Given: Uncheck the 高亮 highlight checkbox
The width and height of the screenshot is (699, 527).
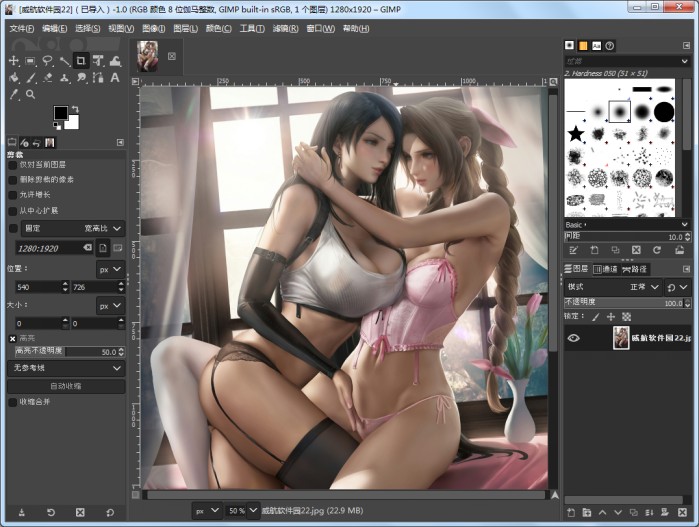Looking at the screenshot, I should tap(12, 339).
